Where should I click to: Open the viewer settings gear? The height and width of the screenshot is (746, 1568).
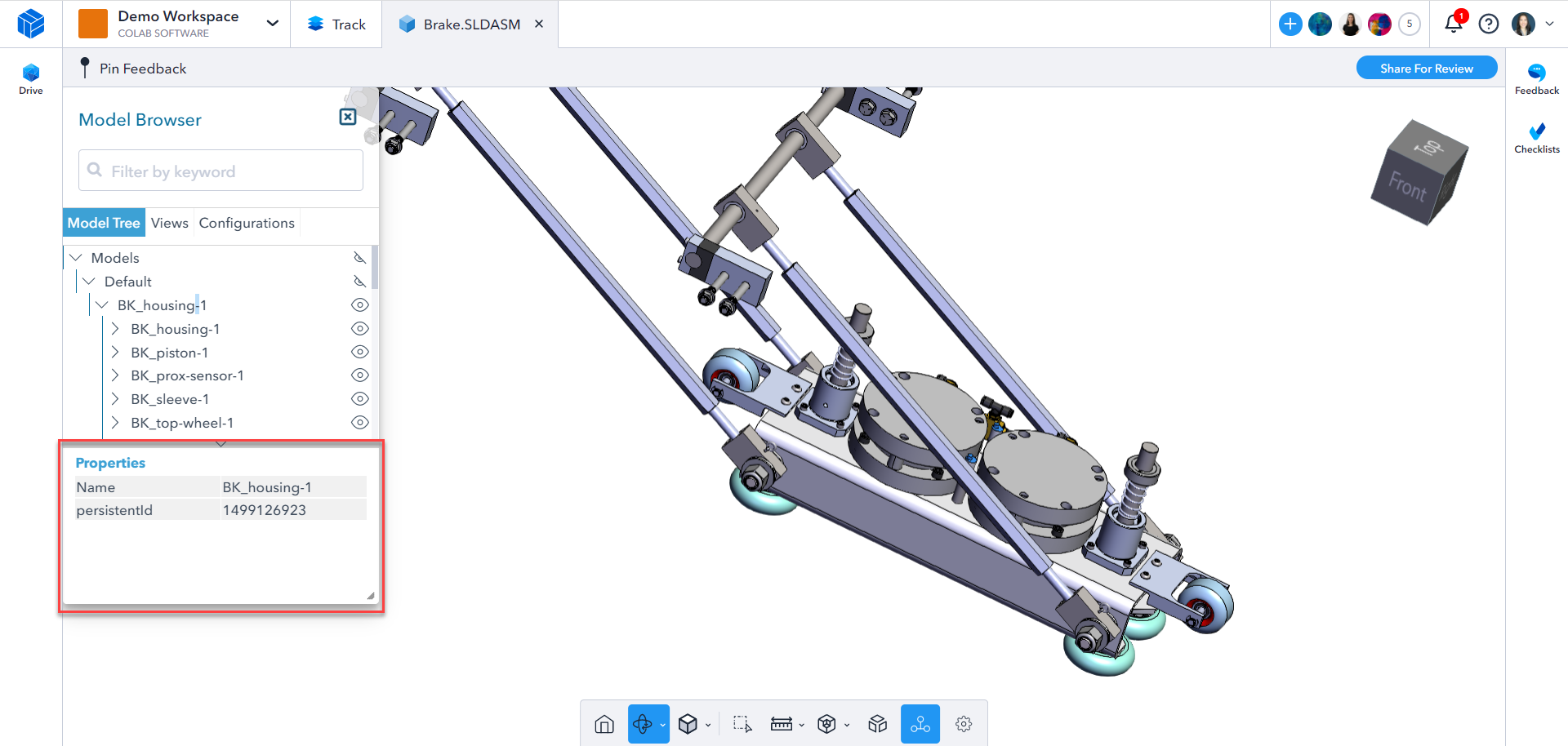[x=964, y=724]
